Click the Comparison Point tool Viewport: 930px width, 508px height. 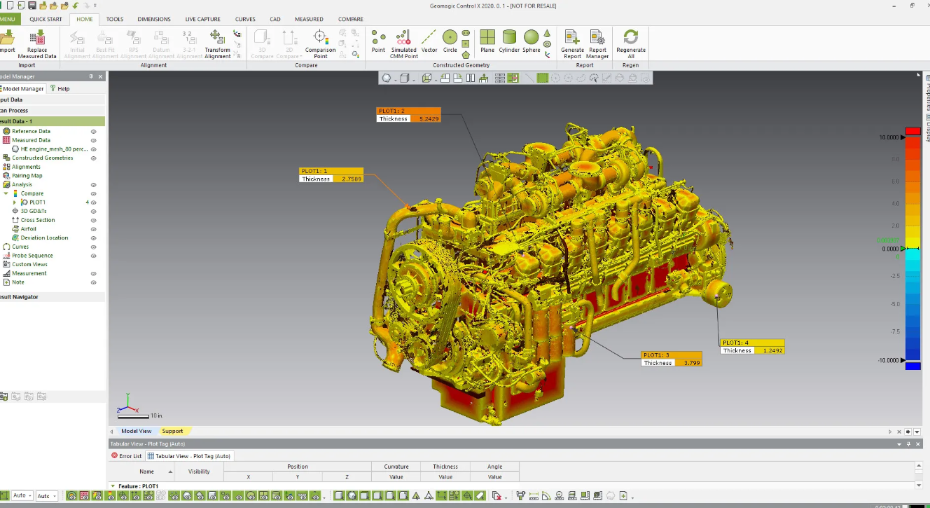pyautogui.click(x=320, y=38)
